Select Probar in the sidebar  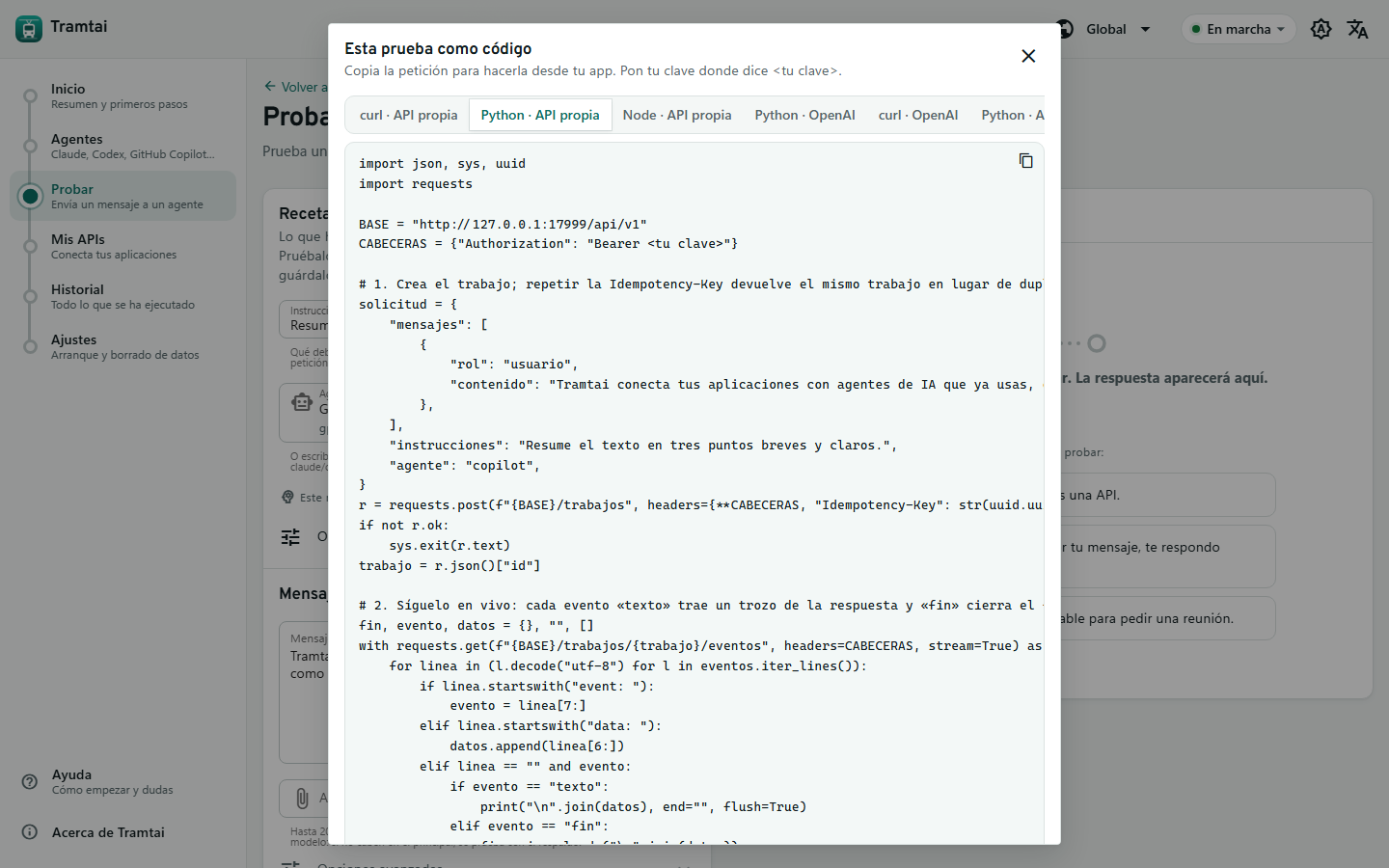click(x=123, y=196)
